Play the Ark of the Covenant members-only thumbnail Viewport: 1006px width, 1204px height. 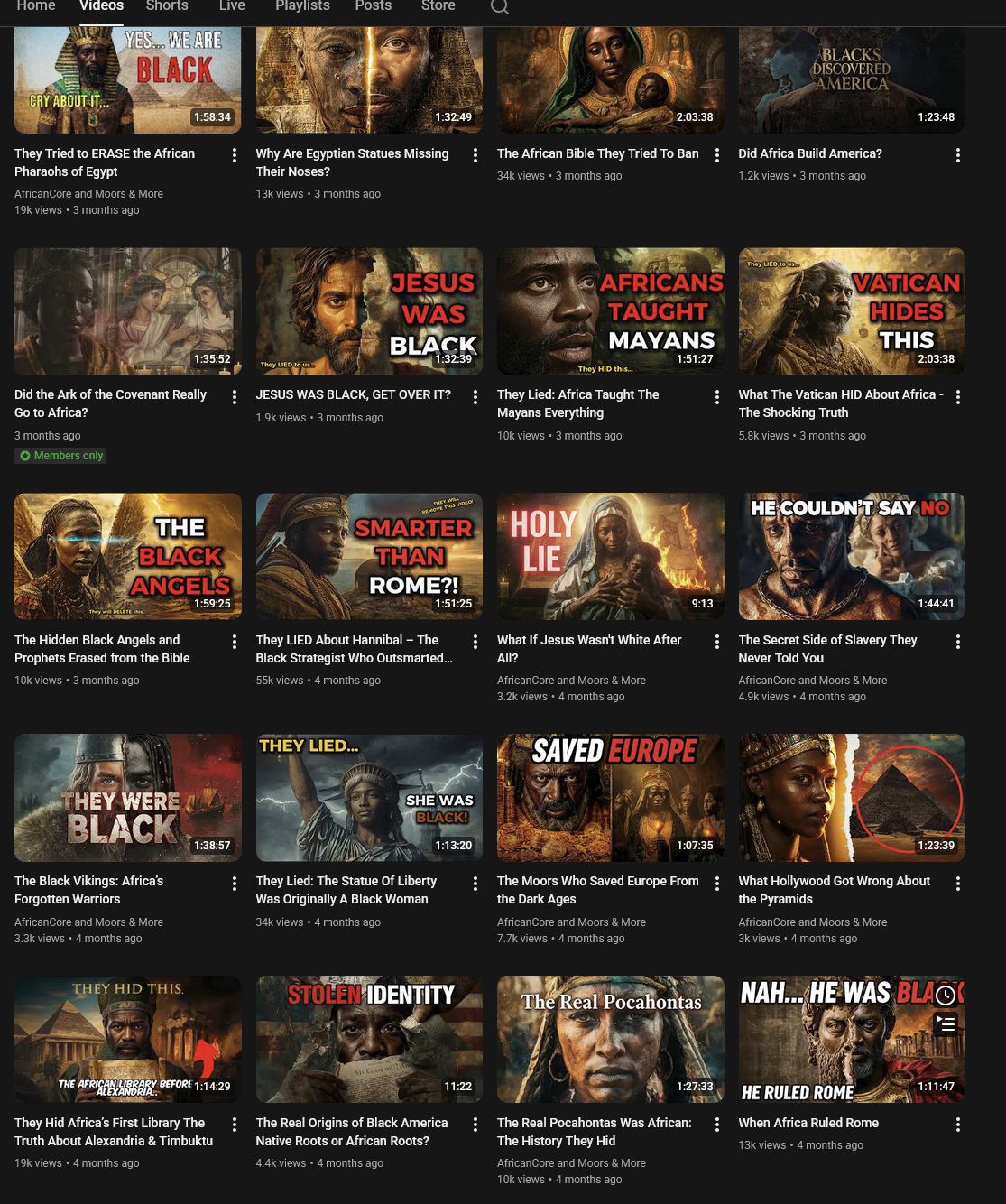[128, 311]
